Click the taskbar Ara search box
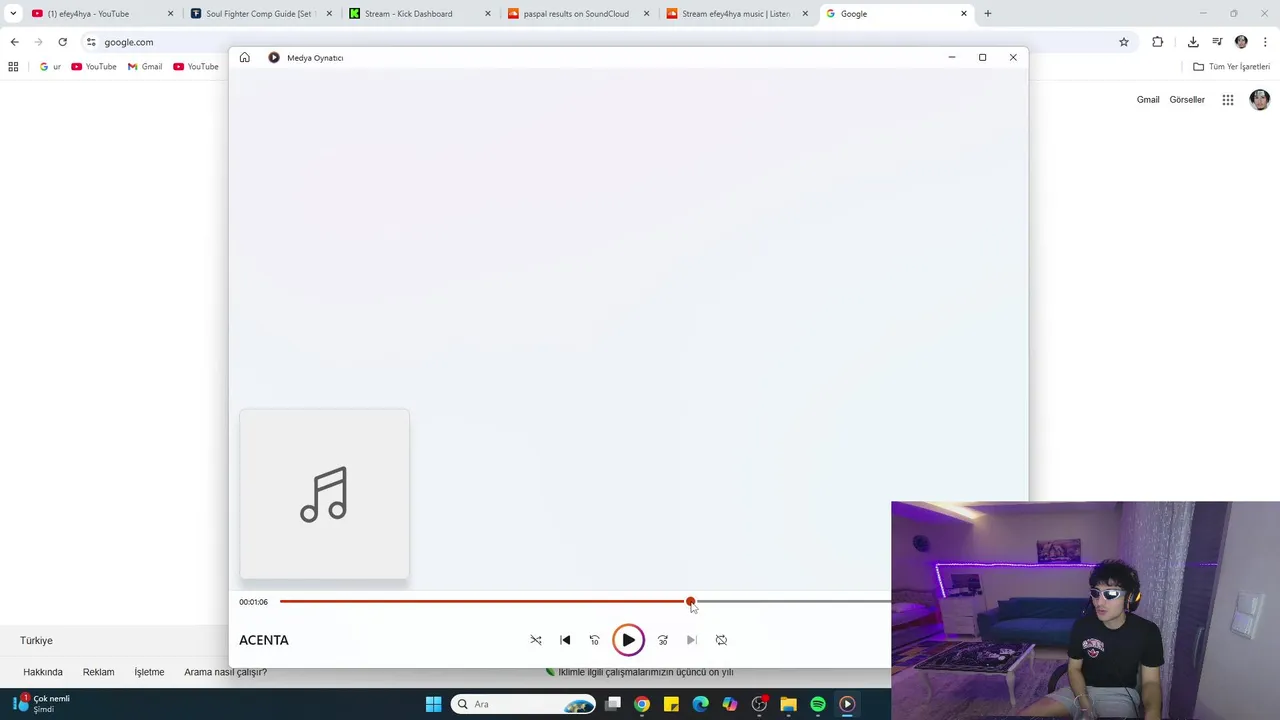Viewport: 1280px width, 720px height. click(x=522, y=704)
